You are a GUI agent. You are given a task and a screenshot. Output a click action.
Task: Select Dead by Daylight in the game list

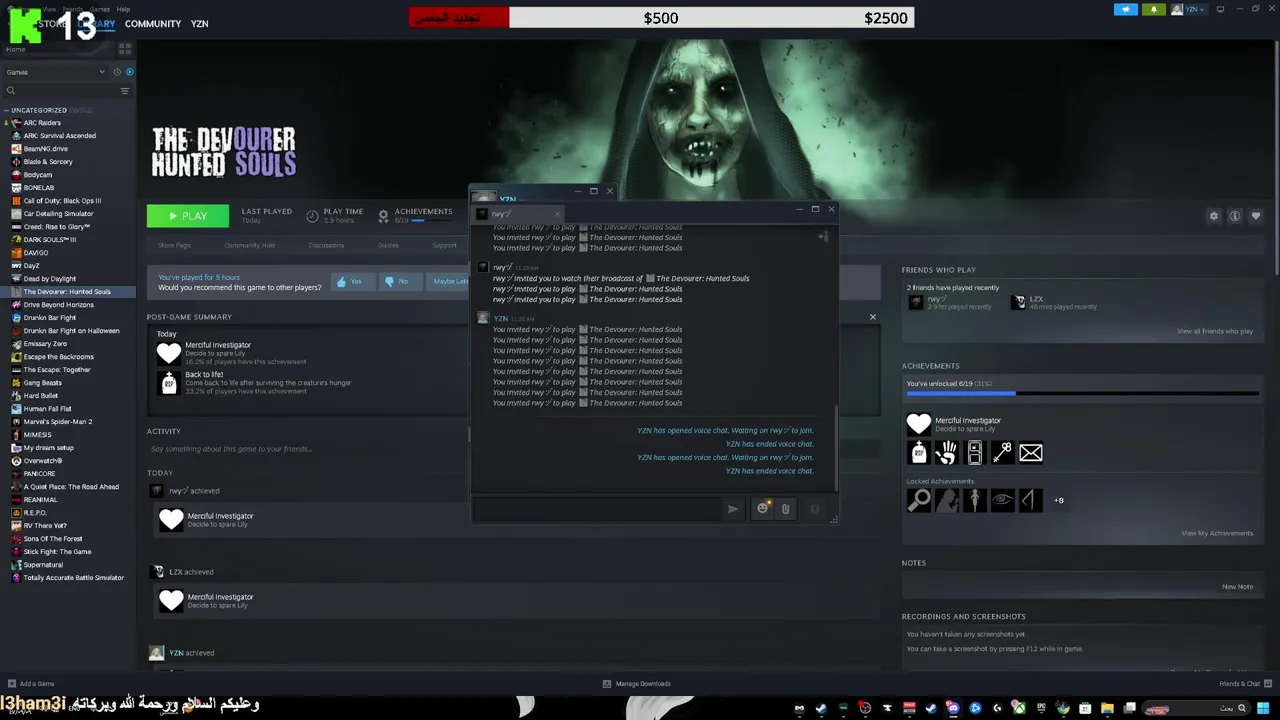[x=50, y=279]
